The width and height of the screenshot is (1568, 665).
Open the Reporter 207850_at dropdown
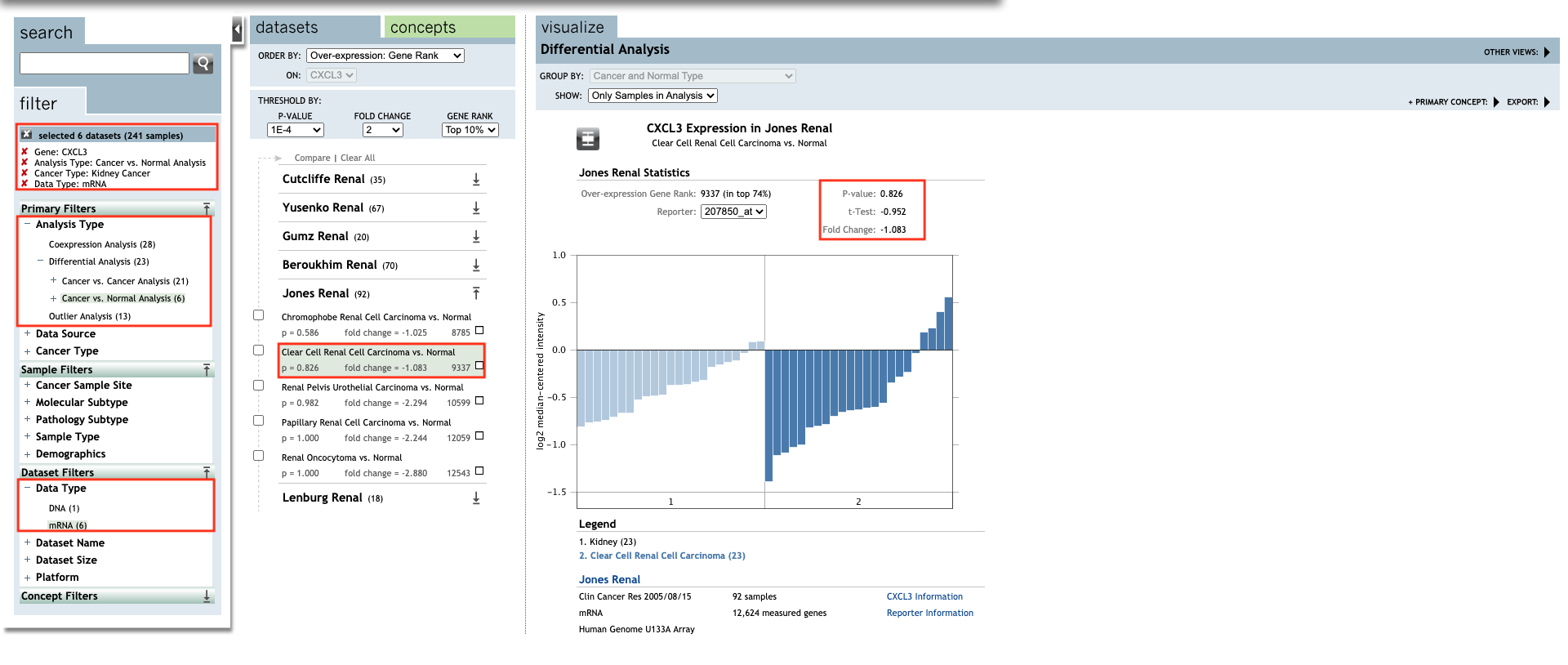pos(733,212)
